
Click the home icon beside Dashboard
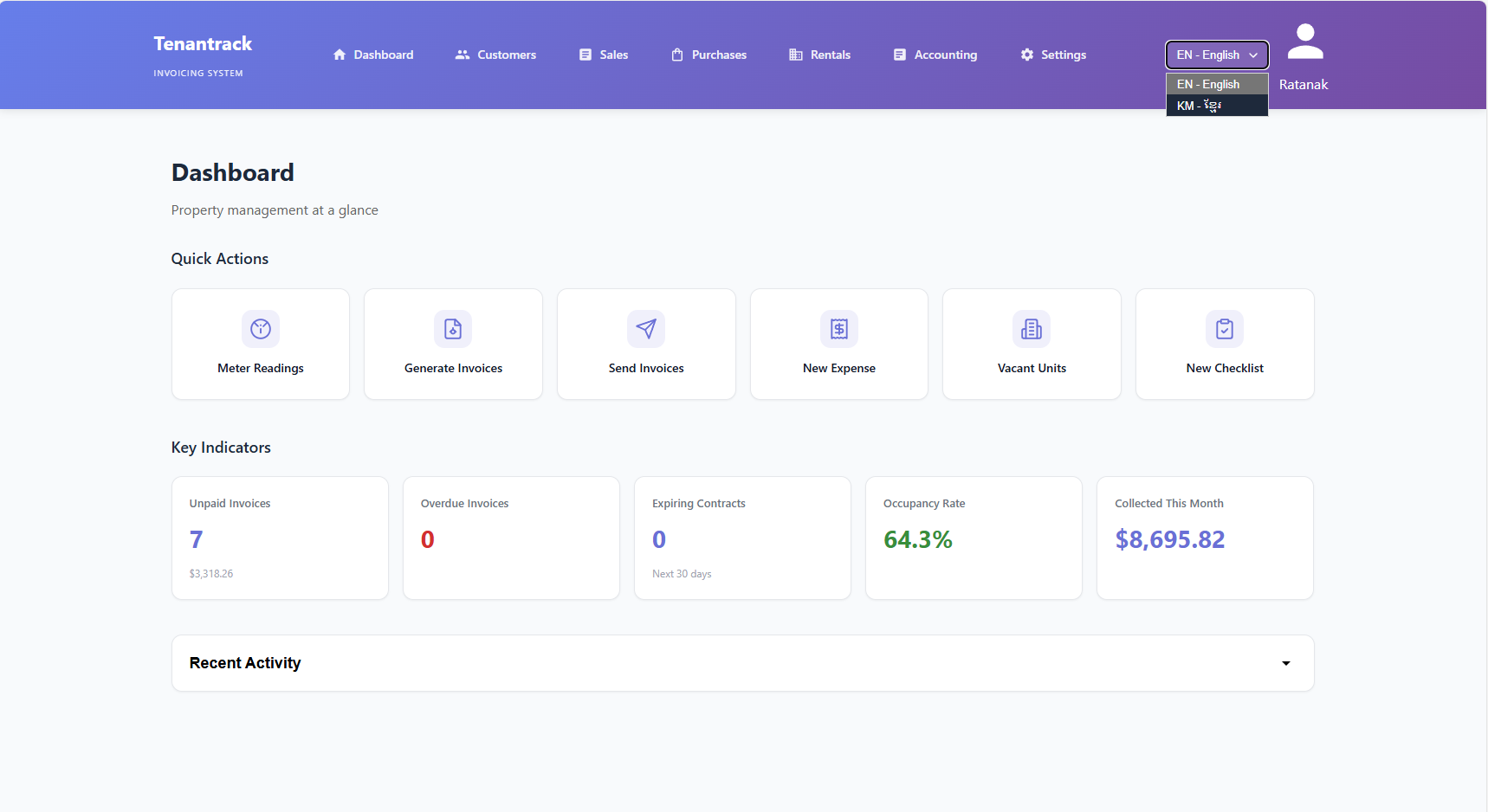click(x=340, y=55)
